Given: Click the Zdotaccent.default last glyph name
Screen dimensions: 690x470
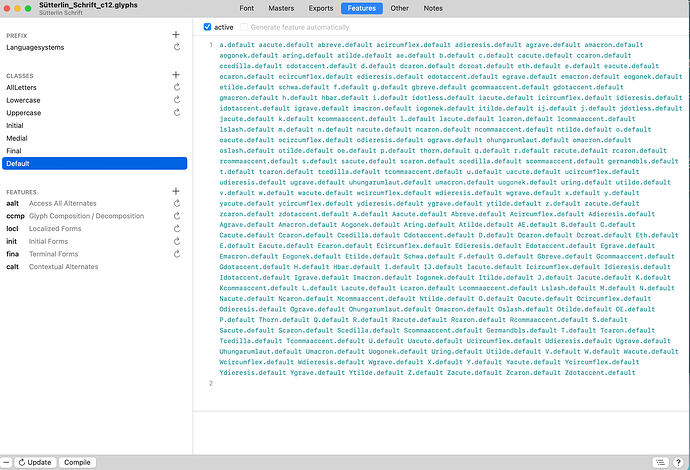Looking at the screenshot, I should 600,373.
